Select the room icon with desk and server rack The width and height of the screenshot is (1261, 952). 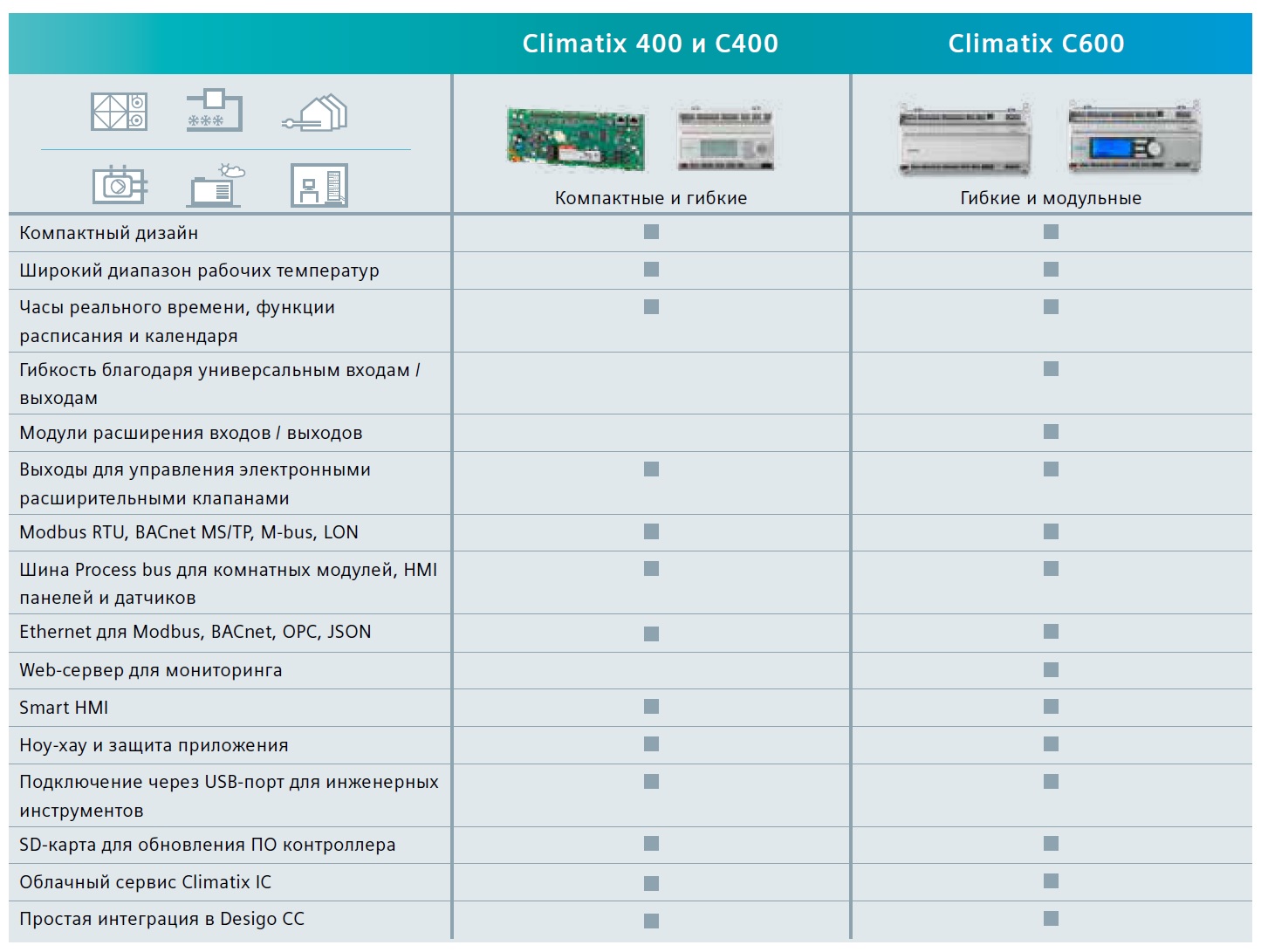click(319, 185)
